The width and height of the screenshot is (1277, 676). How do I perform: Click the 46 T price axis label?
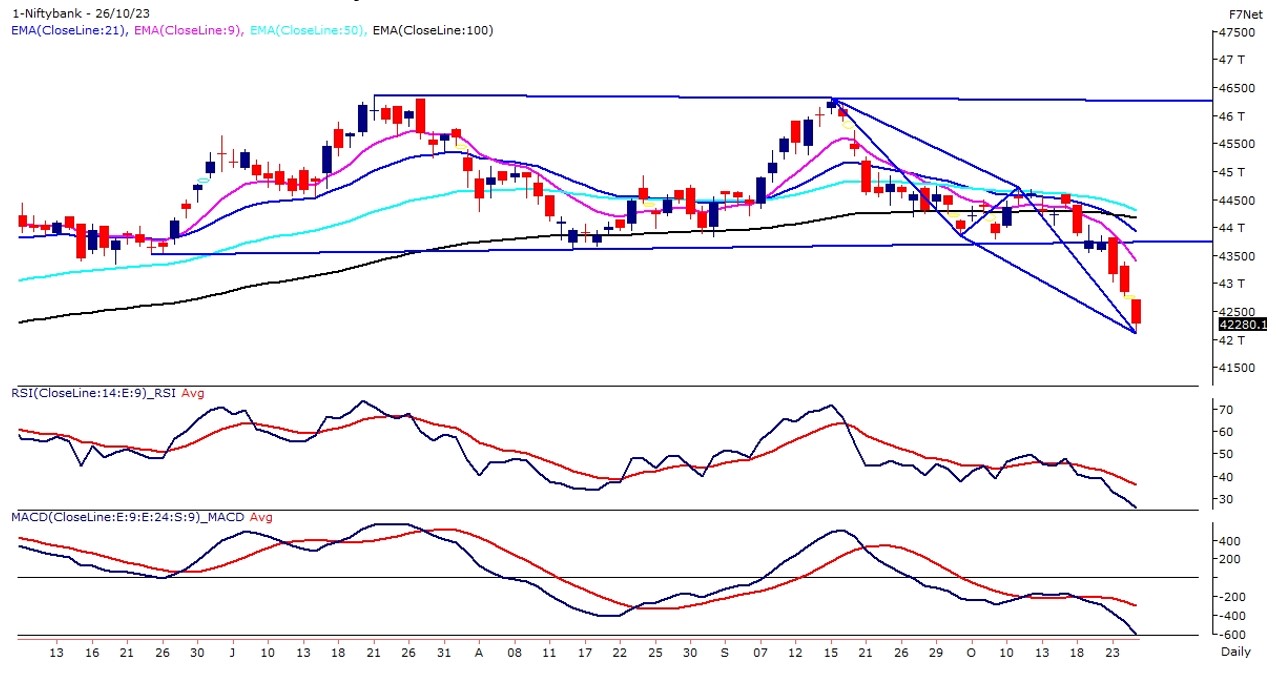point(1232,116)
